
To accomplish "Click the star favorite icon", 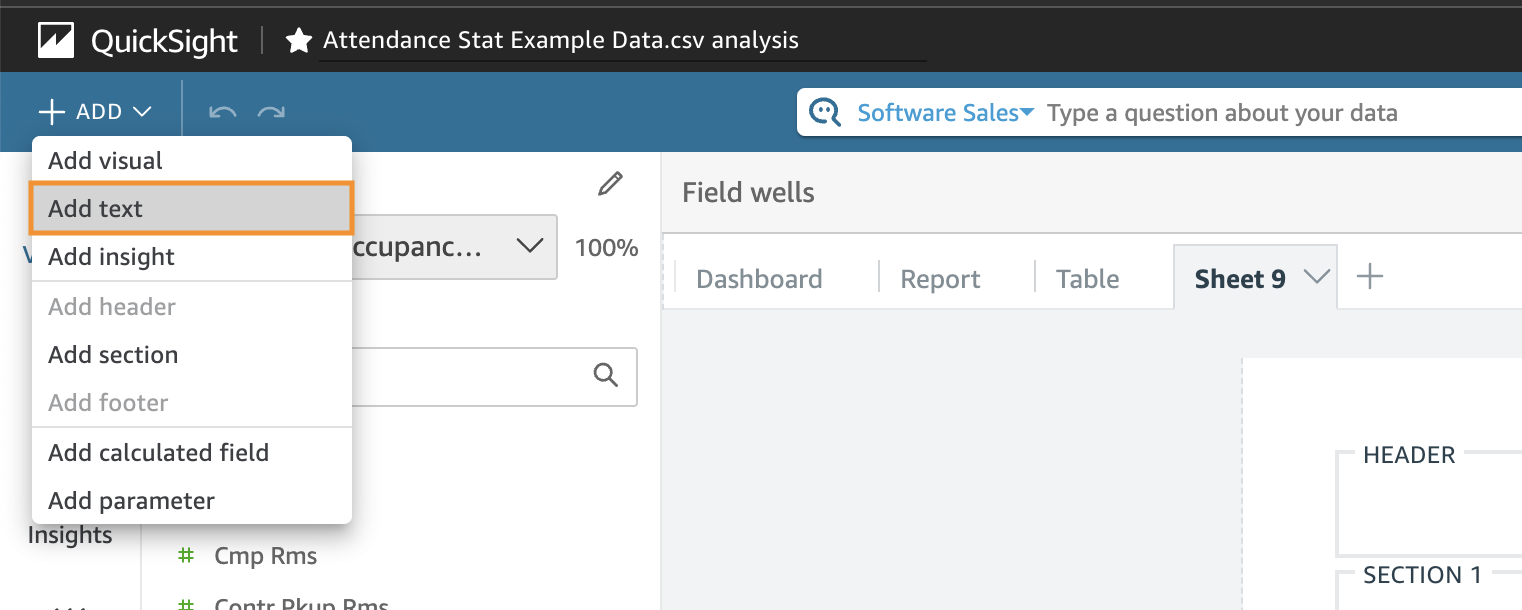I will tap(298, 41).
